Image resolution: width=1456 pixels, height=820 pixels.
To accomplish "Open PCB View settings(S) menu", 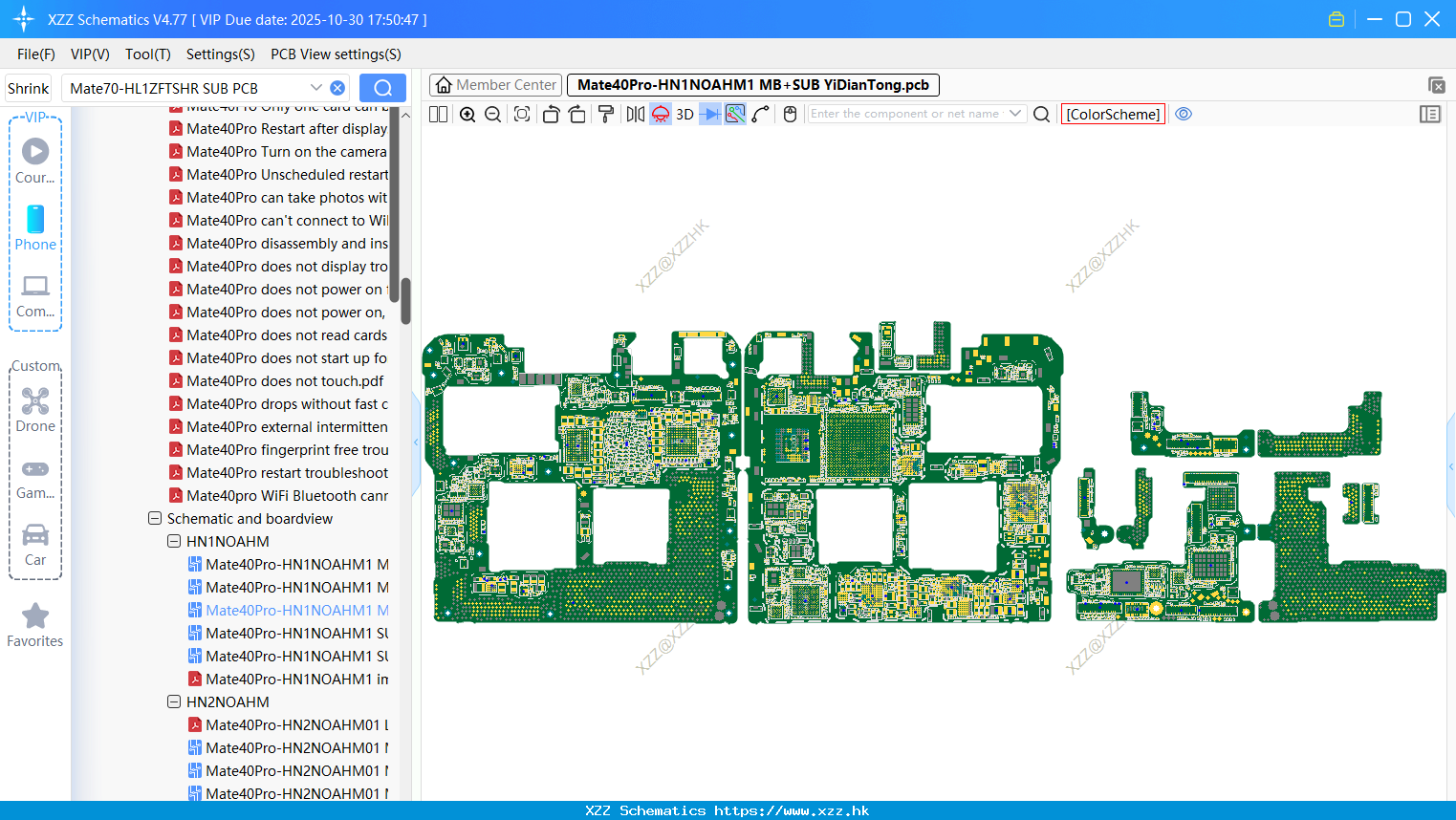I will (x=336, y=54).
